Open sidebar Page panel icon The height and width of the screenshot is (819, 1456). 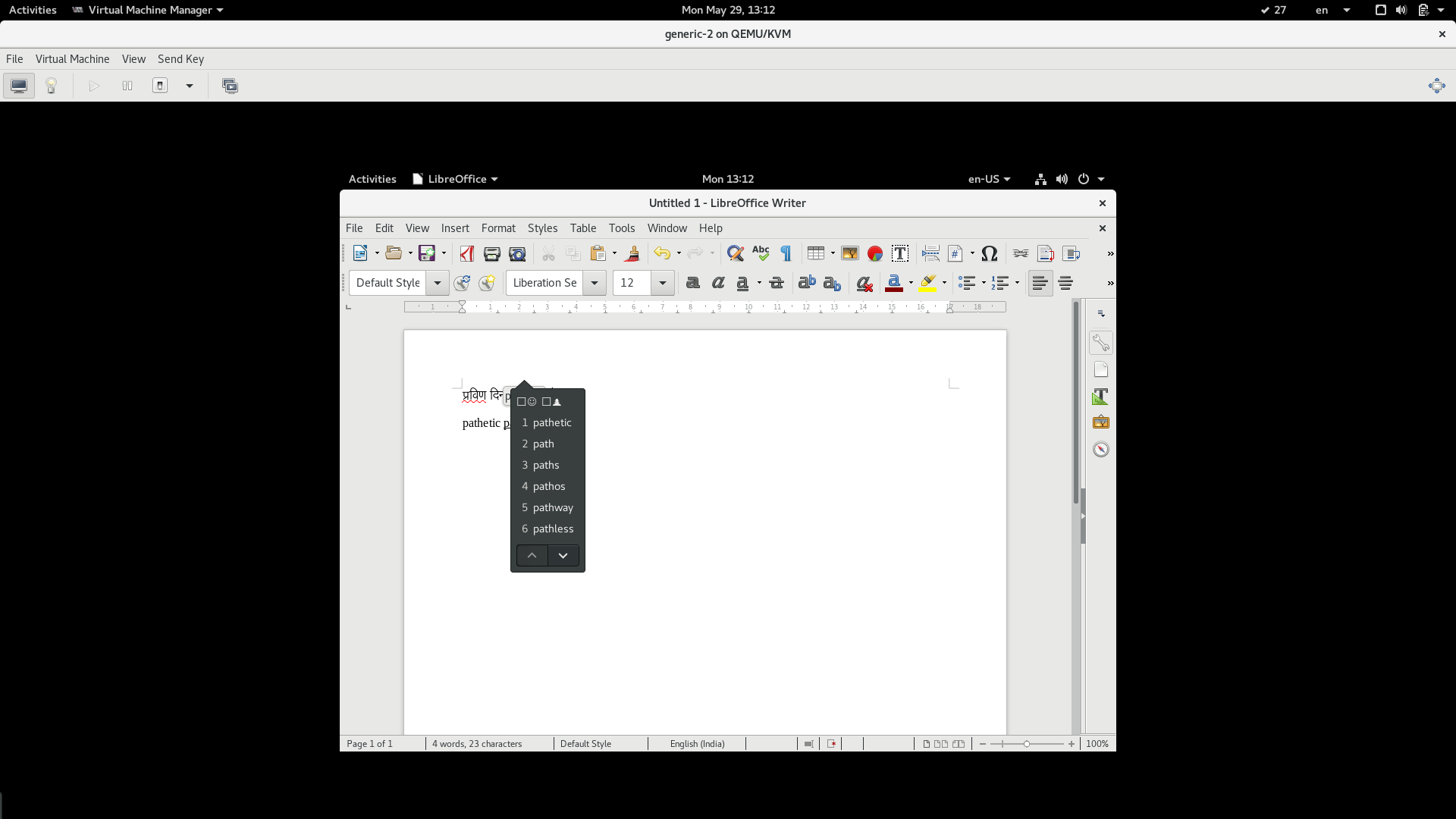(1101, 370)
